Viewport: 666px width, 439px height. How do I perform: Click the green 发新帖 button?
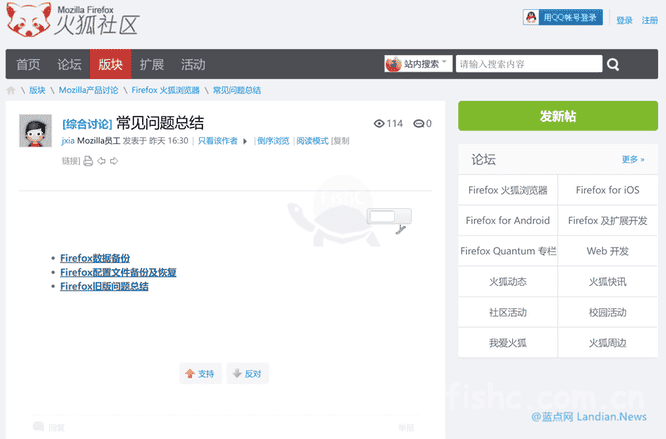click(558, 116)
